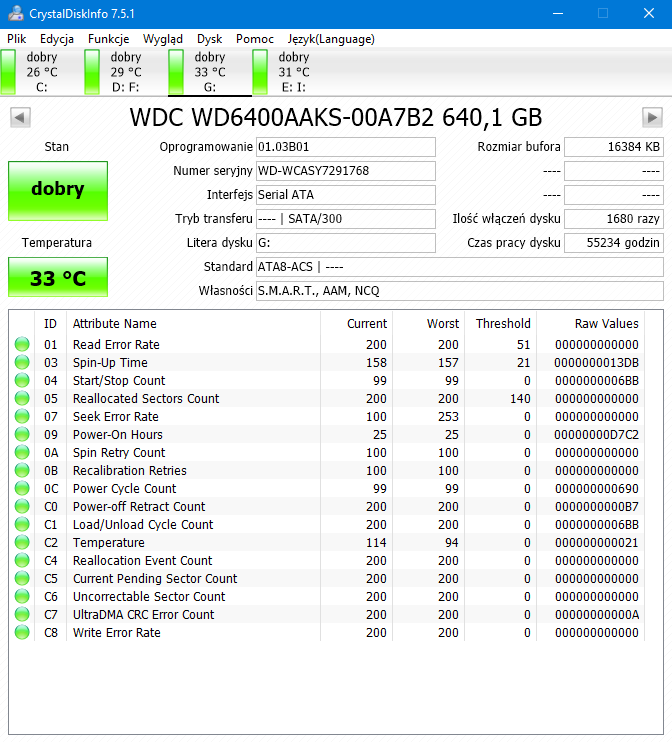
Task: Click the 16384 KB buffer size field
Action: point(614,147)
